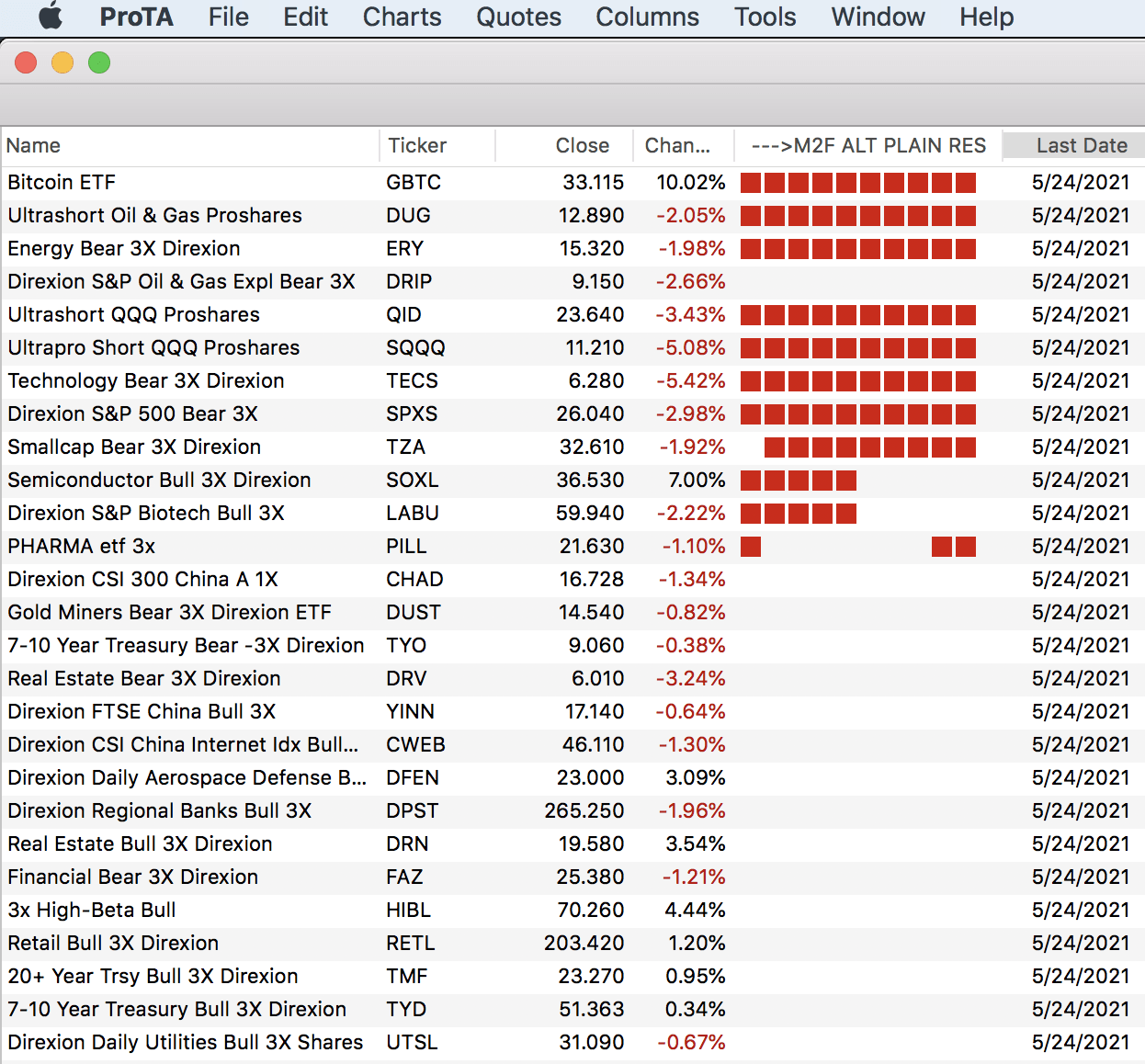
Task: Sort by the Change column header
Action: pos(684,145)
